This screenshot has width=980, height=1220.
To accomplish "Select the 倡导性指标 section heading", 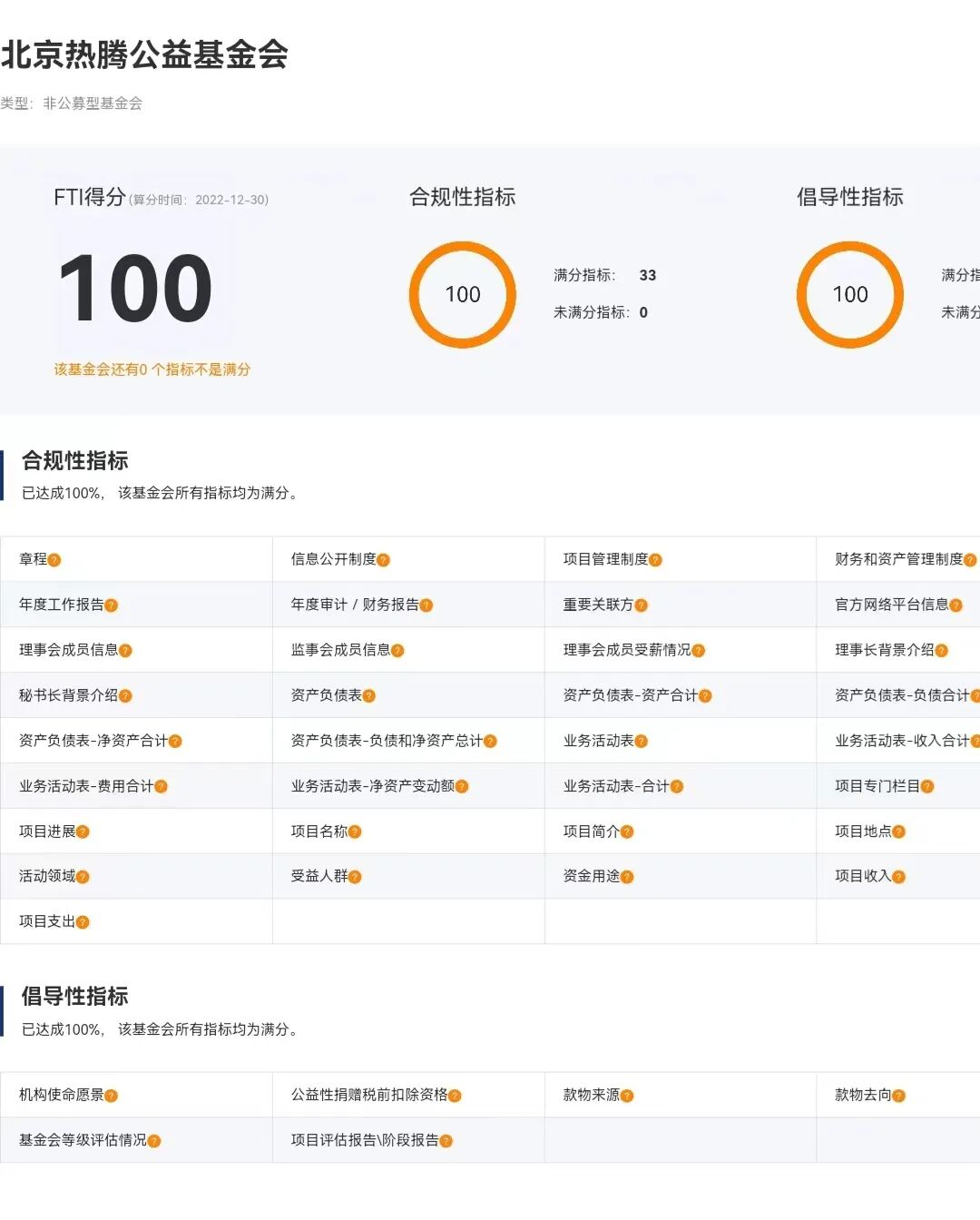I will [x=76, y=997].
